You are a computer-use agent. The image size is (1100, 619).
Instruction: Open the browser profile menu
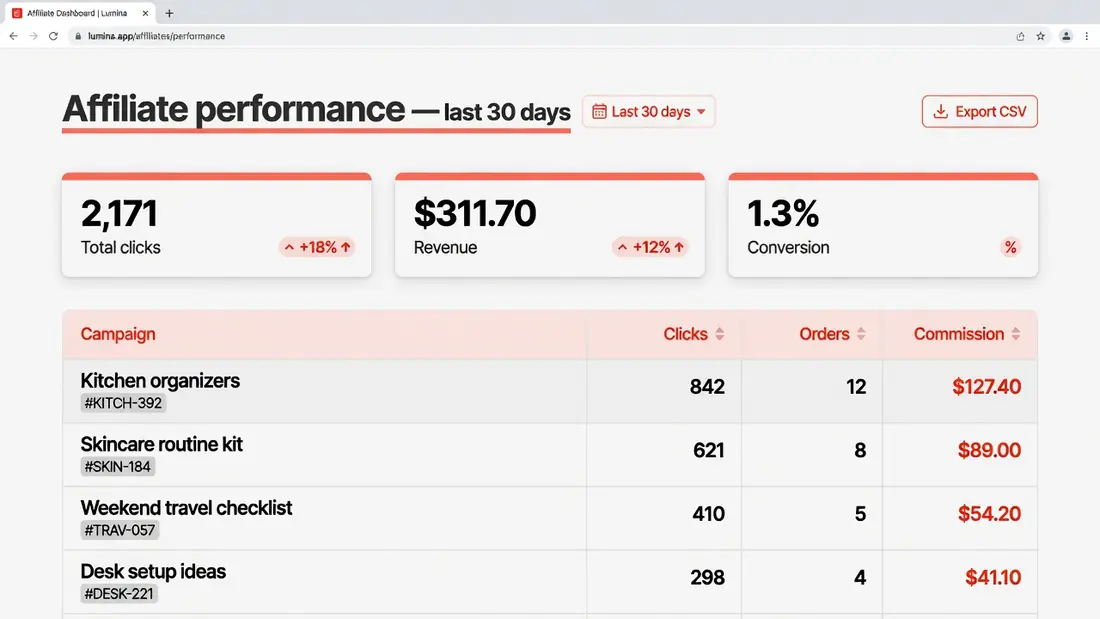pos(1066,36)
